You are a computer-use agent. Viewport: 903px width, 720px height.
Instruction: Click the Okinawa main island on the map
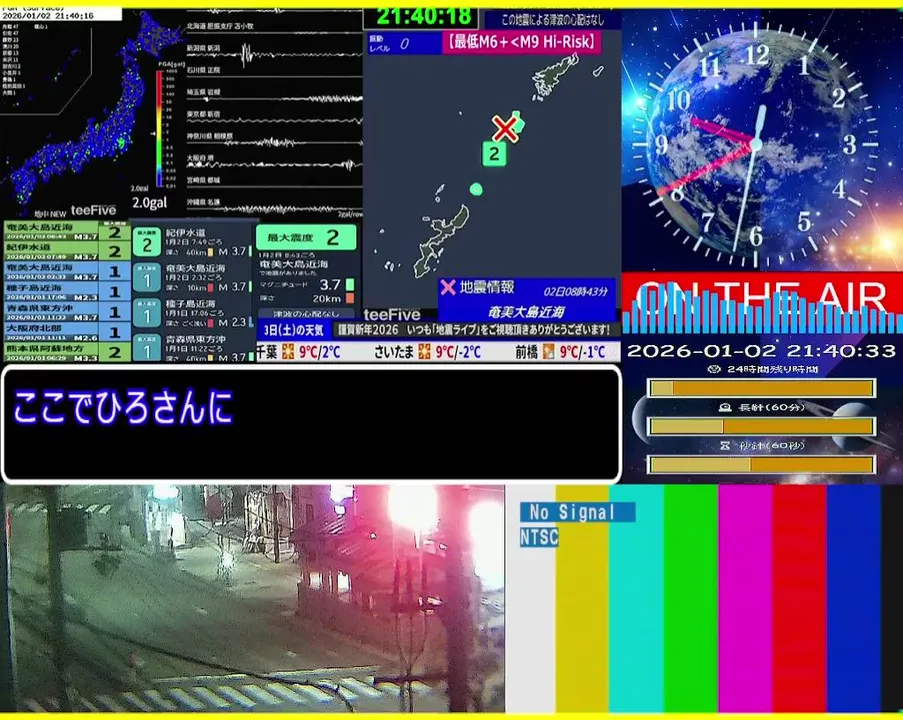pos(442,241)
